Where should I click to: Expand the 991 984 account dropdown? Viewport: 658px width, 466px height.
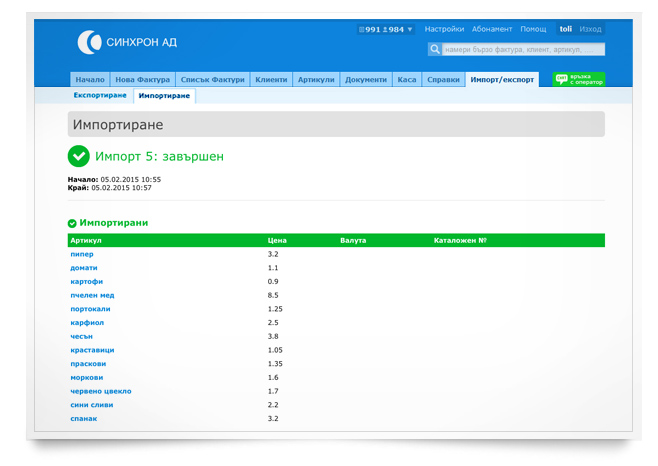(x=386, y=30)
